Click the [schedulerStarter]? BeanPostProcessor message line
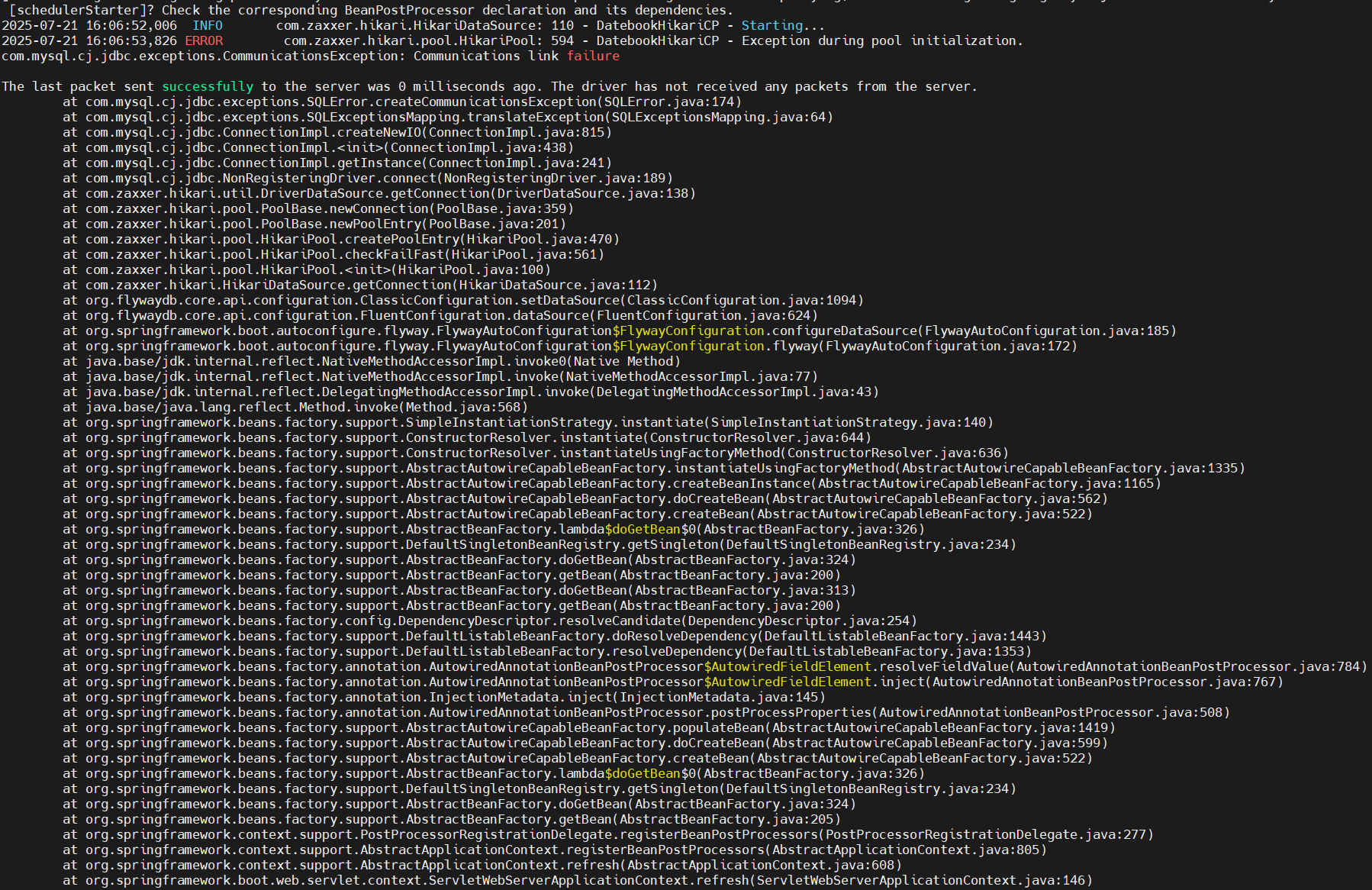The height and width of the screenshot is (890, 1372). pyautogui.click(x=372, y=10)
